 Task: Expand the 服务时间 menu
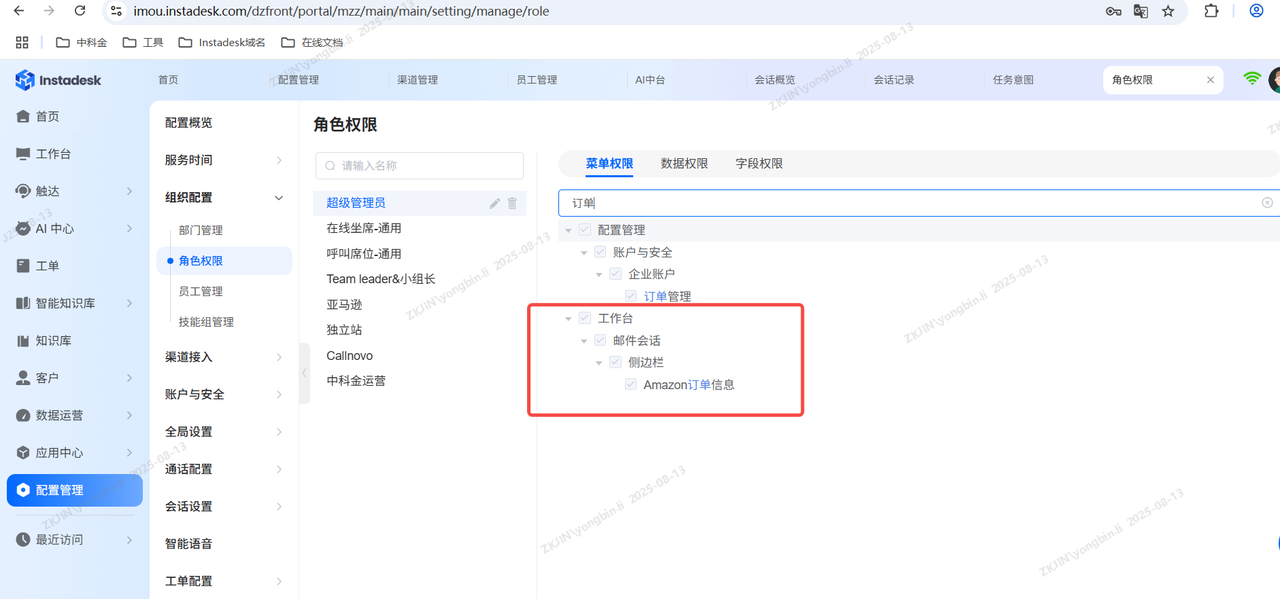(x=278, y=160)
